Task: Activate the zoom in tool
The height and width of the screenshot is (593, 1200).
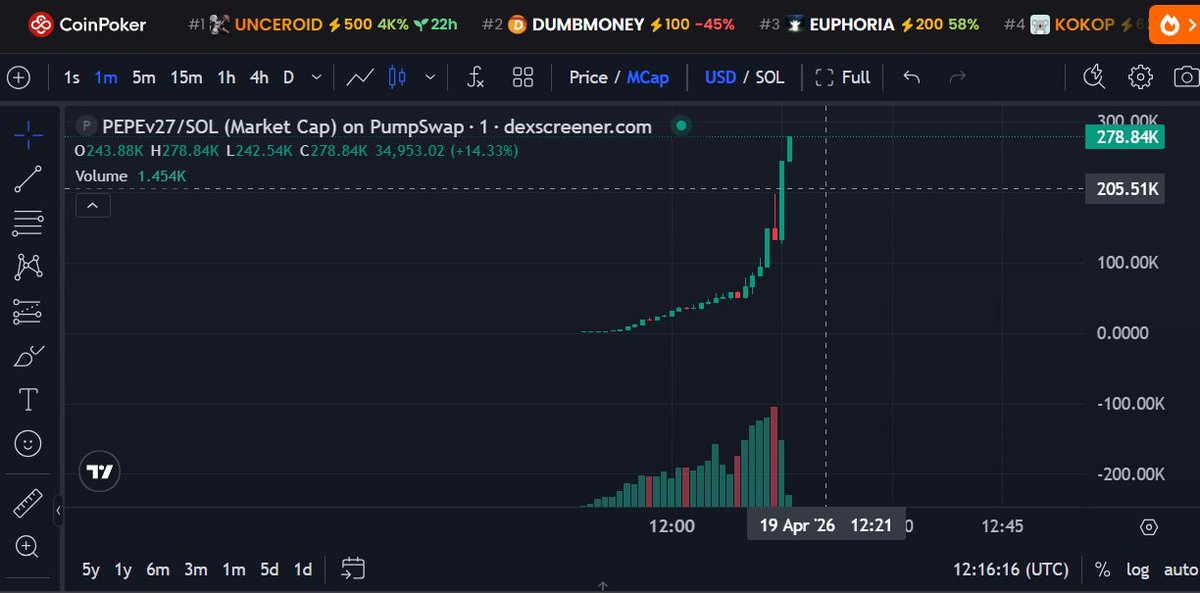Action: [28, 547]
